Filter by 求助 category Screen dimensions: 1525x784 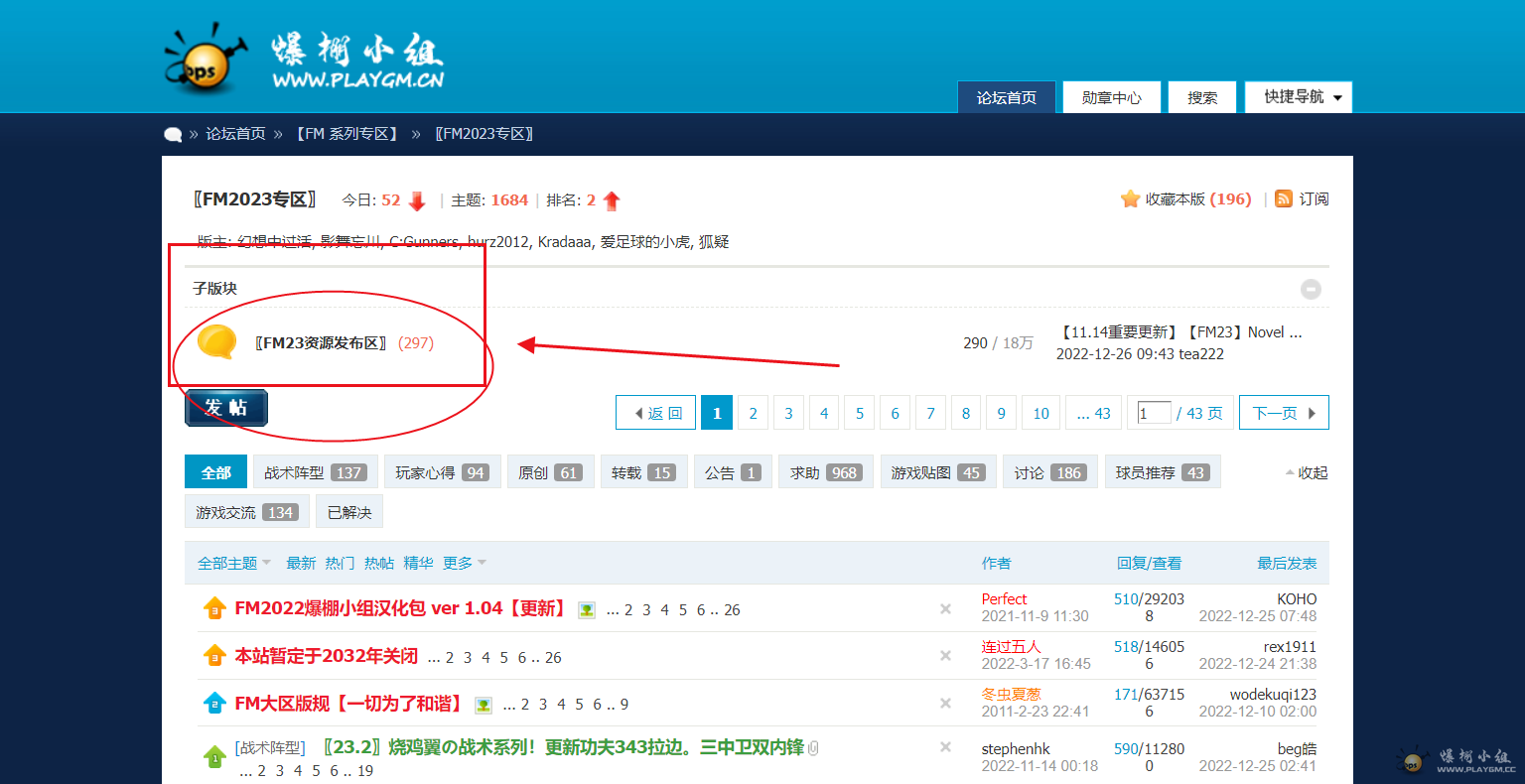pyautogui.click(x=826, y=472)
